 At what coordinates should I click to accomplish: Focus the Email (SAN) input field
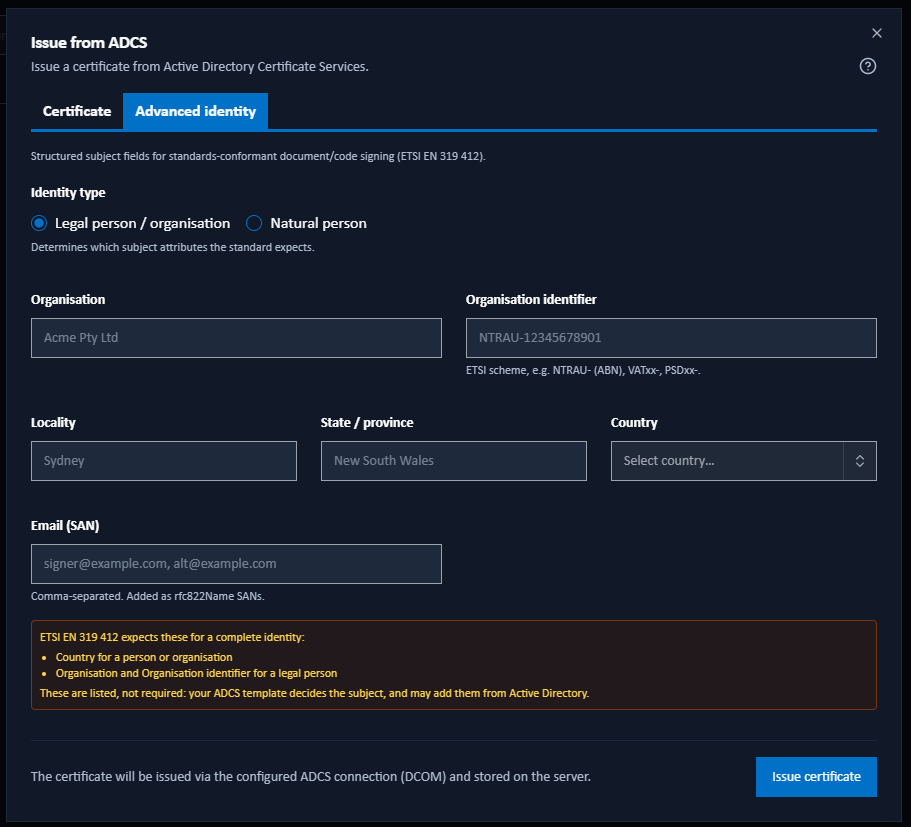[236, 564]
